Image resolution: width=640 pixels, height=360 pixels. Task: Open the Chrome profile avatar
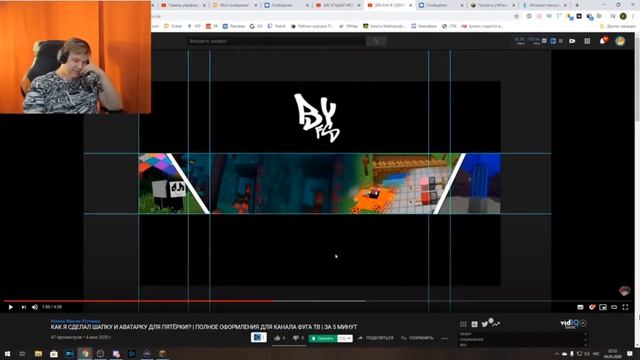tap(623, 16)
